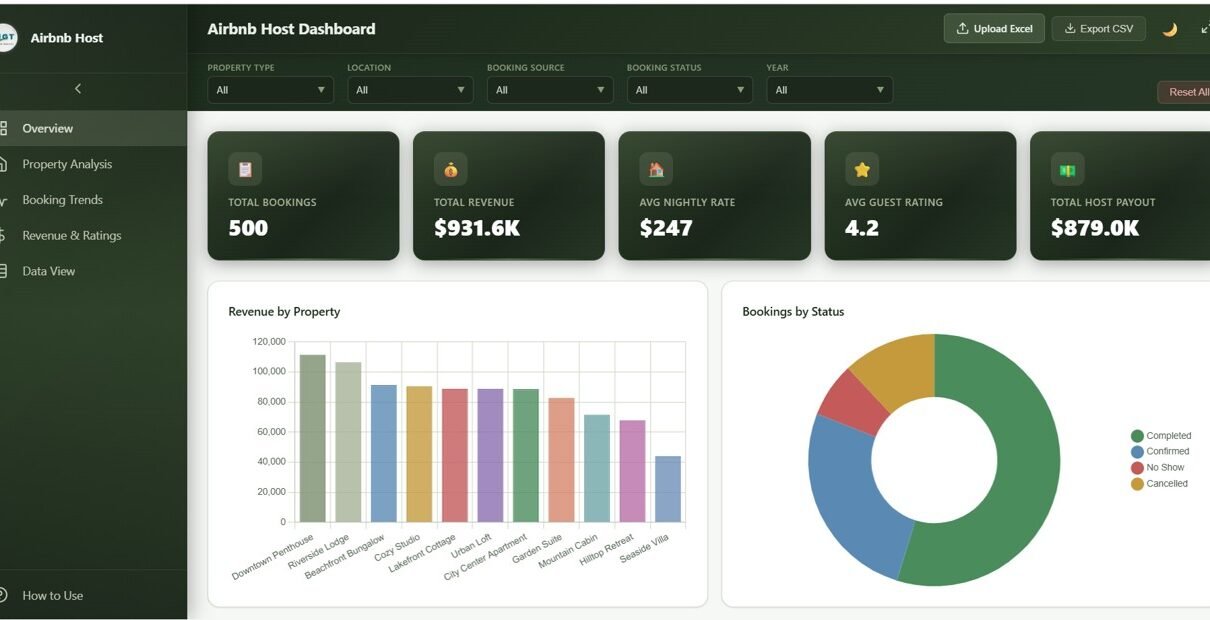Collapse the sidebar with the chevron

78,89
